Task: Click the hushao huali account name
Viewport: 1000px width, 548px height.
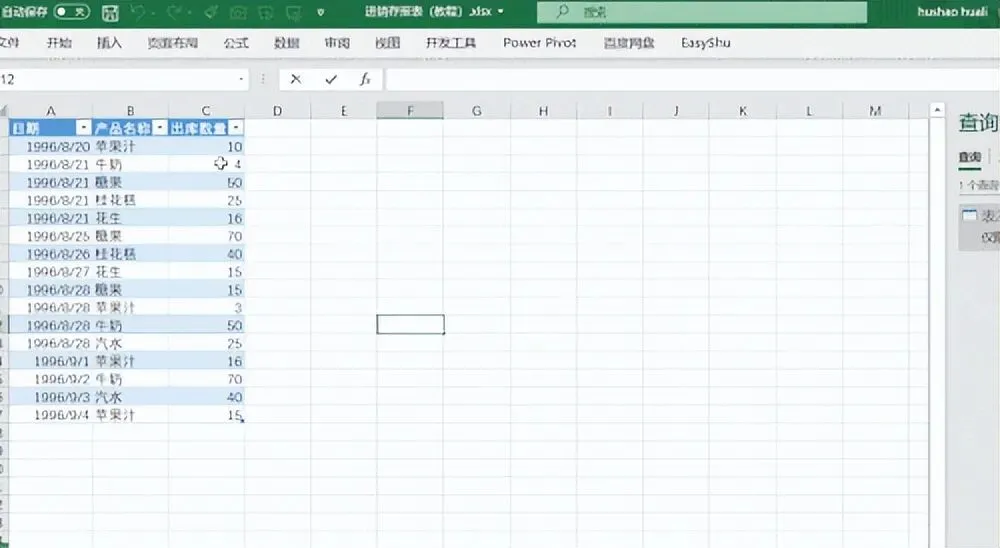Action: [x=952, y=11]
